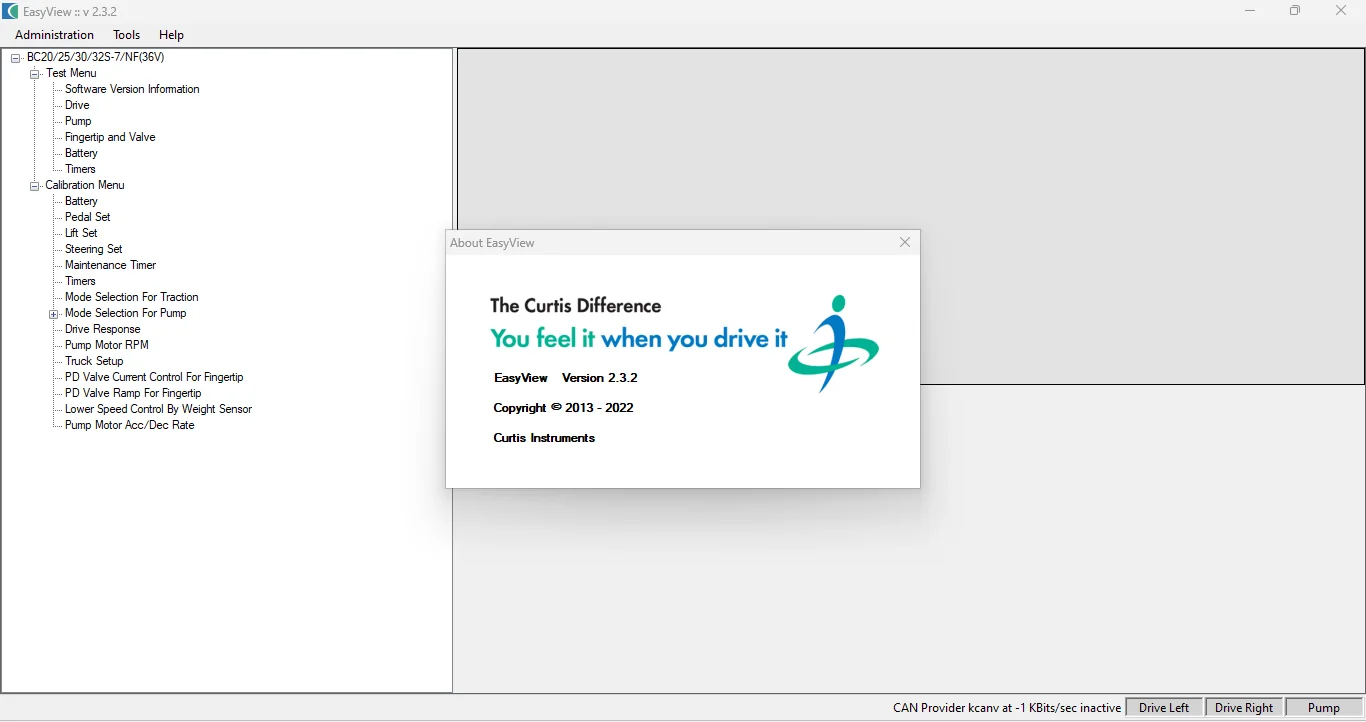Open the Help menu

coord(171,35)
